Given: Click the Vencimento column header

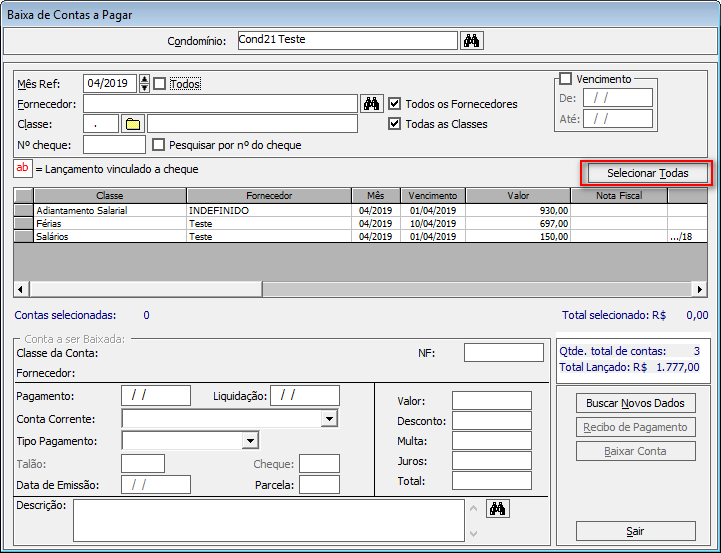Looking at the screenshot, I should tap(433, 196).
